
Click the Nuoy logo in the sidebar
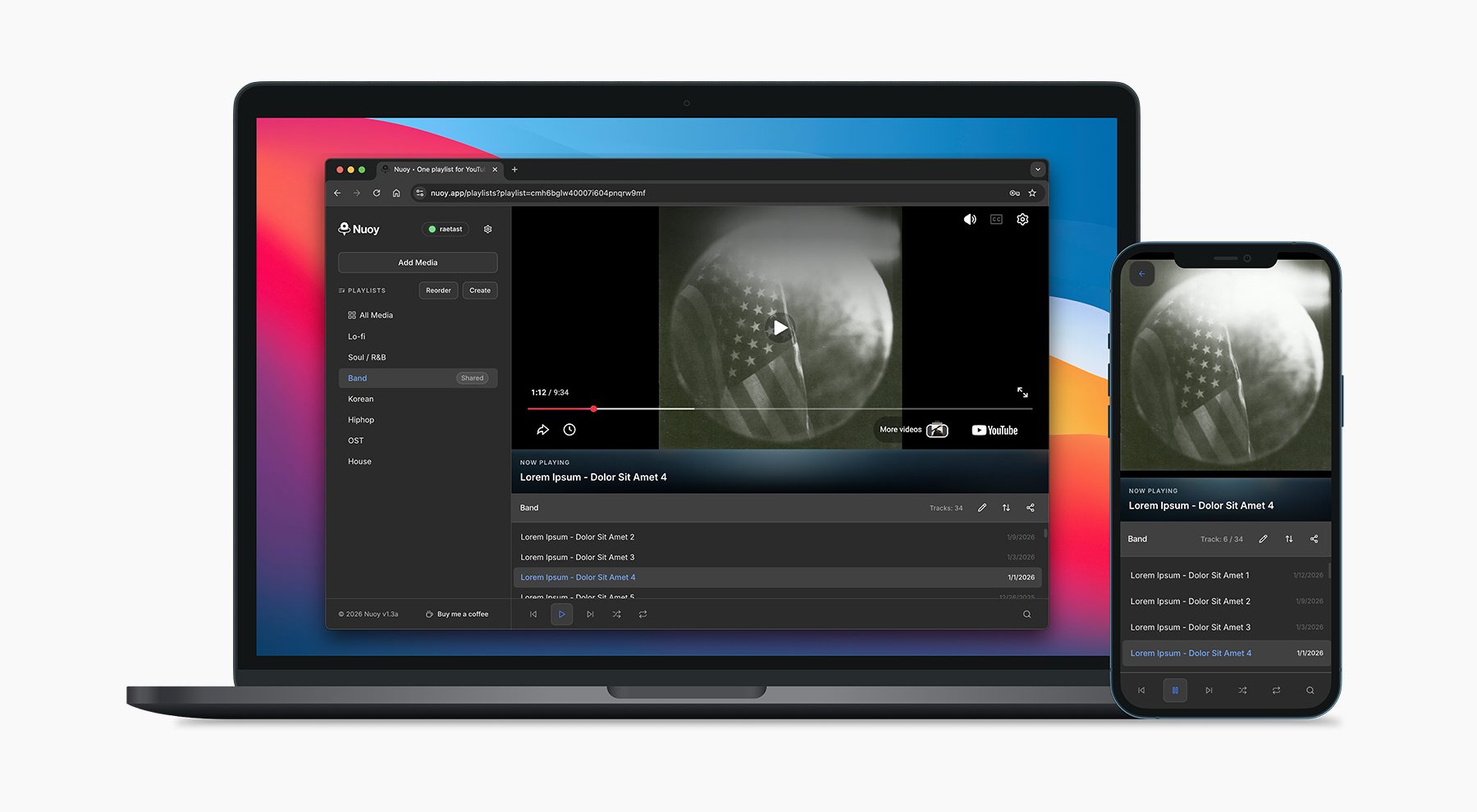point(345,229)
